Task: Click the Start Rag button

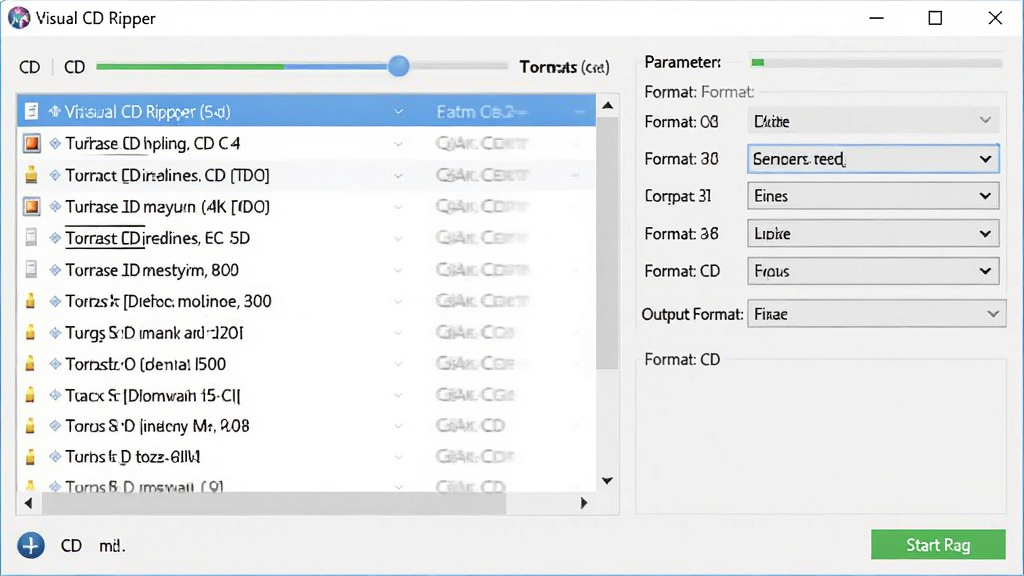Action: coord(938,545)
